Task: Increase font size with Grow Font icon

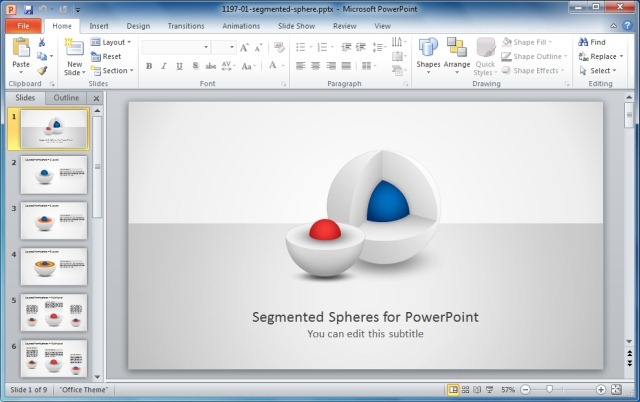Action: pos(244,48)
